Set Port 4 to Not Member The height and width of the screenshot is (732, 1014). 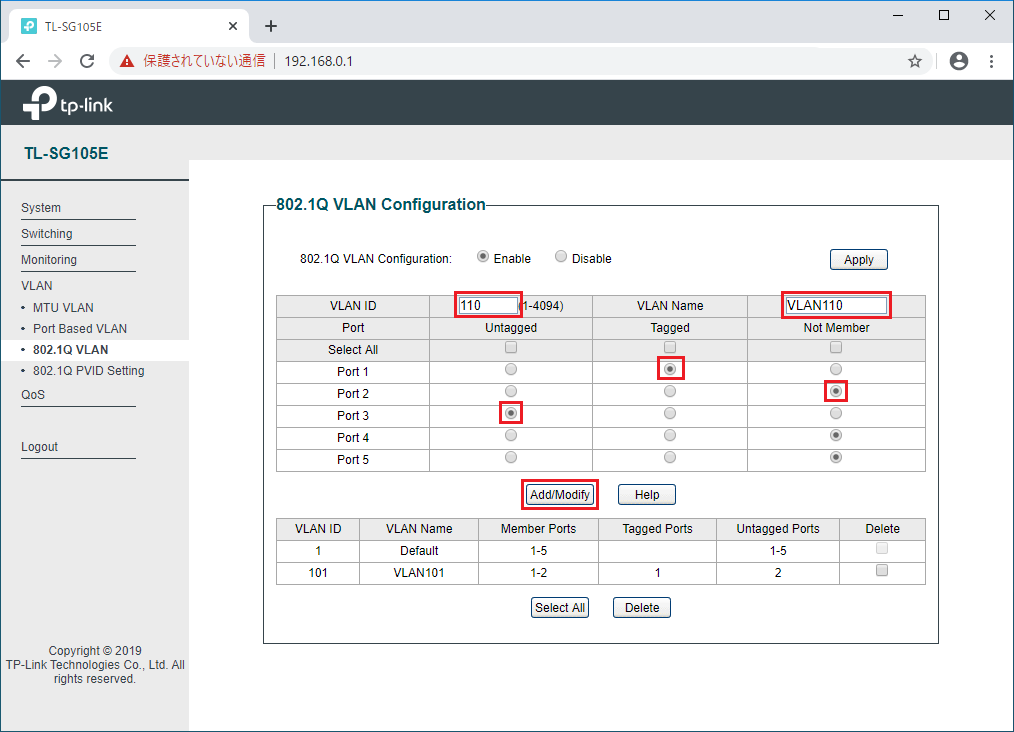point(836,435)
